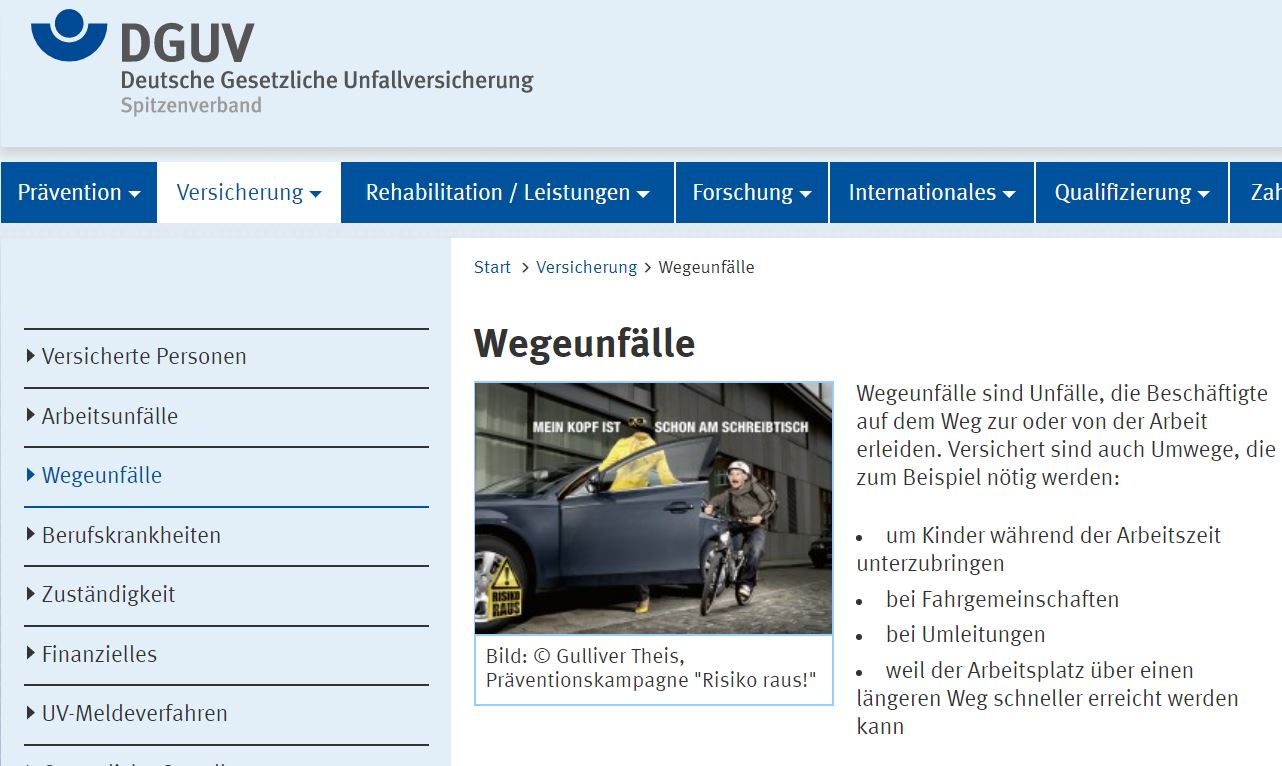The image size is (1282, 766).
Task: Click the DGUV logo icon
Action: (x=69, y=34)
